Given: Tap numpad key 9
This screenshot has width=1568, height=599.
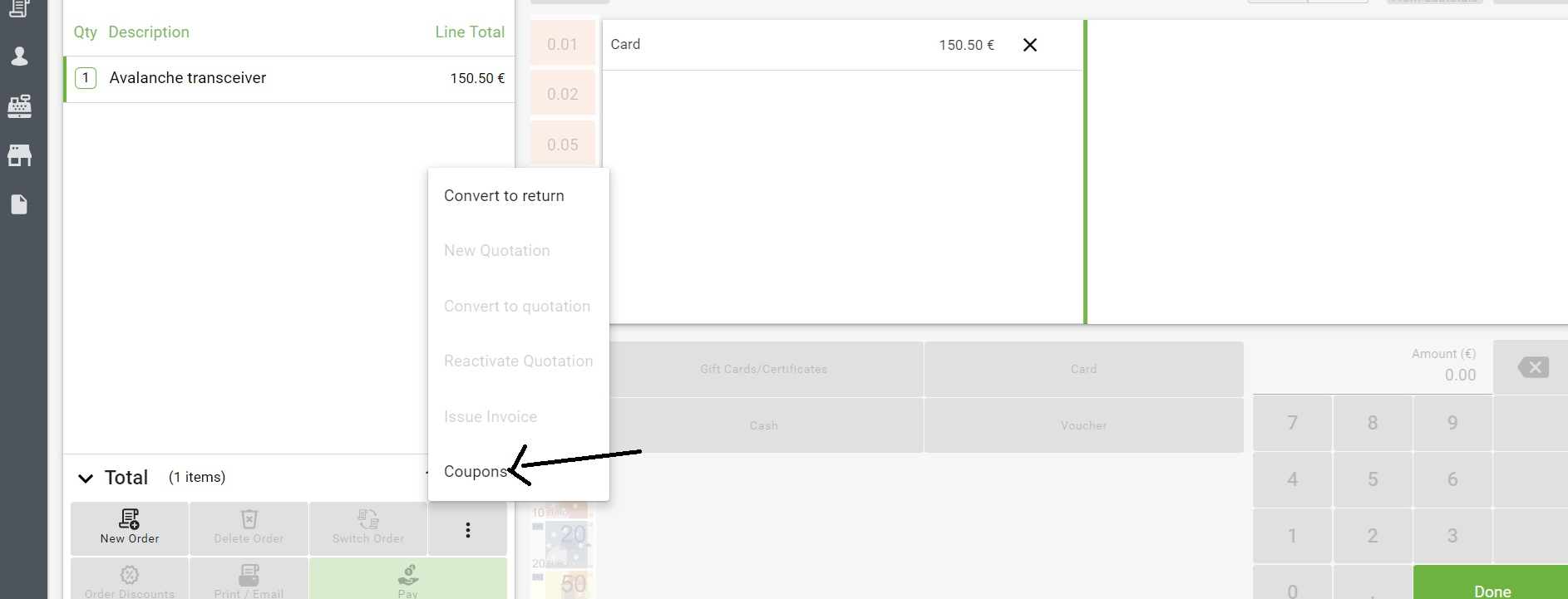Looking at the screenshot, I should tap(1452, 423).
